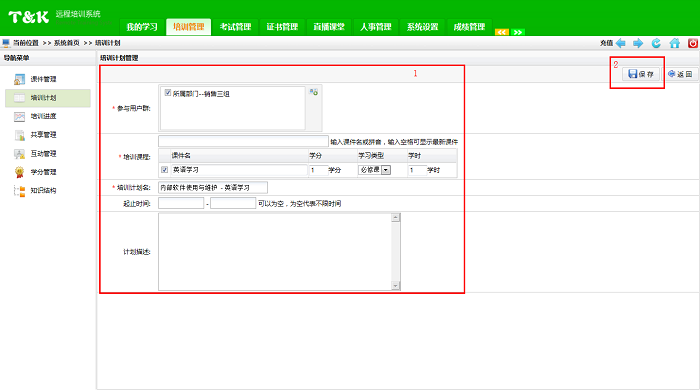Uncheck 所属部门--销售三组 checkbox
Image resolution: width=700 pixels, height=391 pixels.
pyautogui.click(x=168, y=93)
